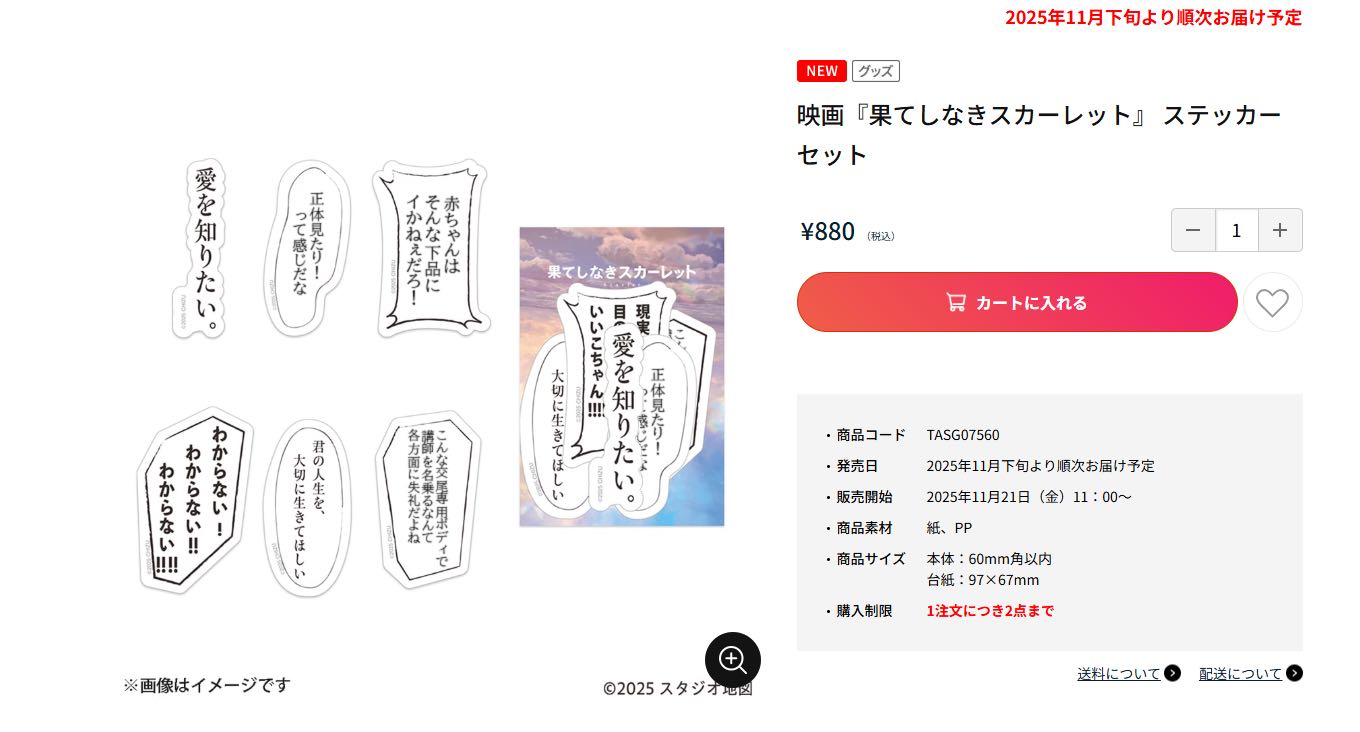The width and height of the screenshot is (1360, 732).
Task: Open the 配送について link
Action: (x=1241, y=673)
